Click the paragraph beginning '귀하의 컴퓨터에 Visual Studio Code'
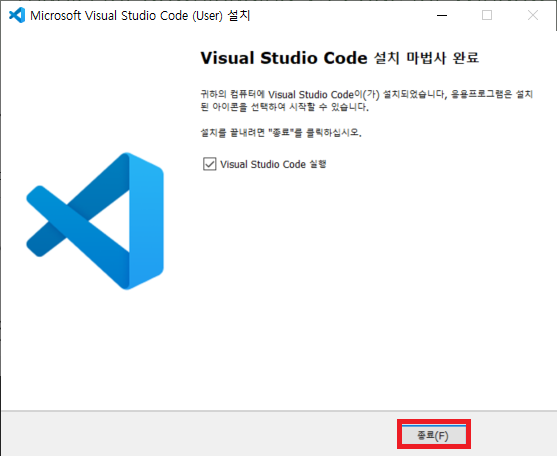Screen dimensions: 557x456 tap(367, 101)
